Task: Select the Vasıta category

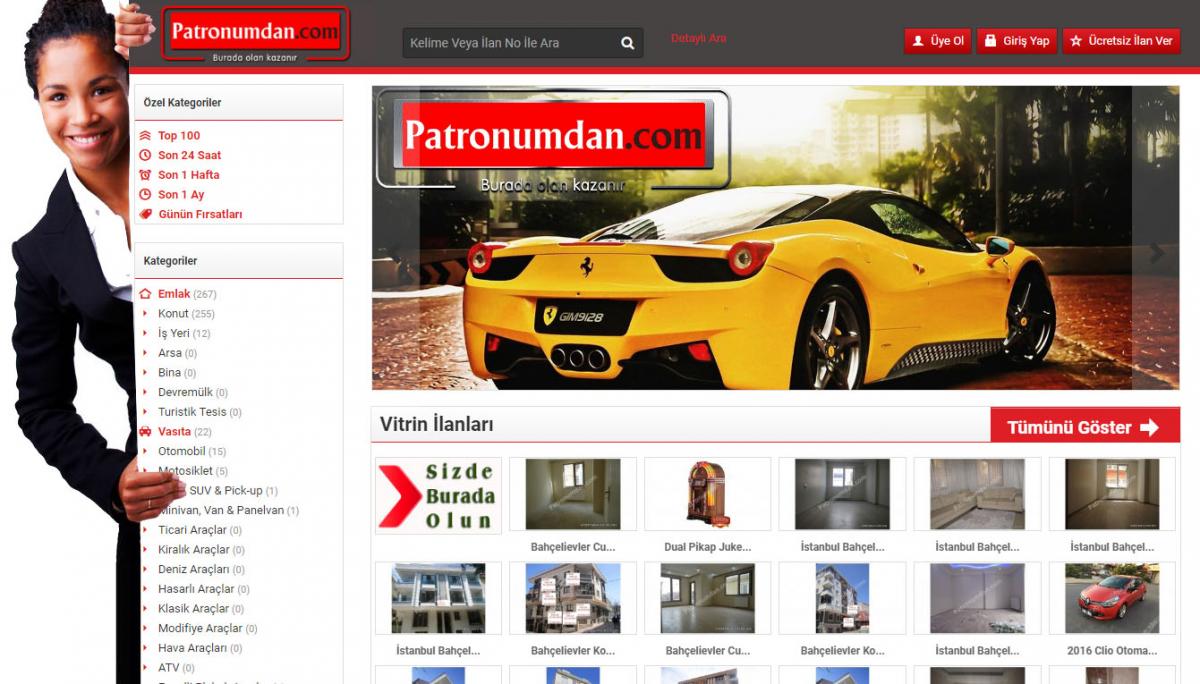Action: pyautogui.click(x=174, y=432)
